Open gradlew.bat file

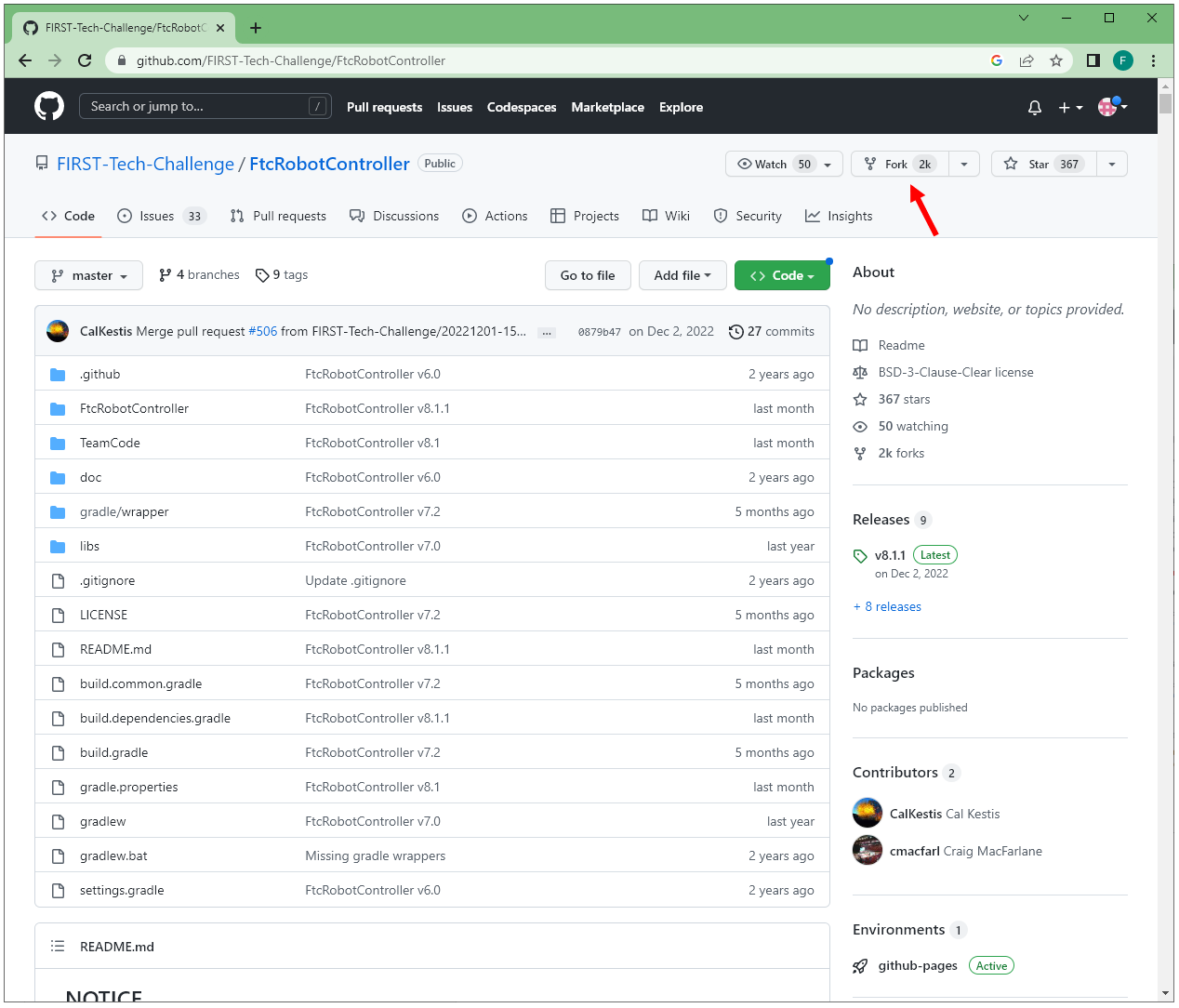(x=113, y=855)
